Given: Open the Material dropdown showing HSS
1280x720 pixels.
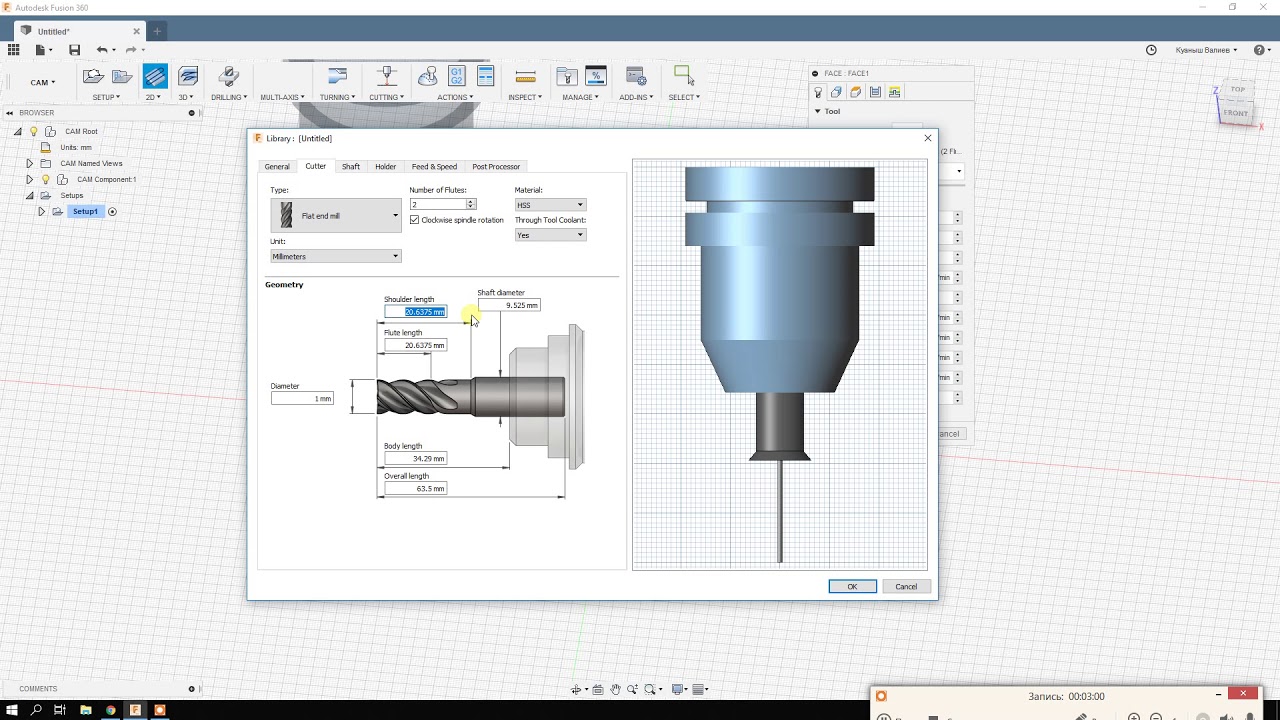Looking at the screenshot, I should click(550, 205).
